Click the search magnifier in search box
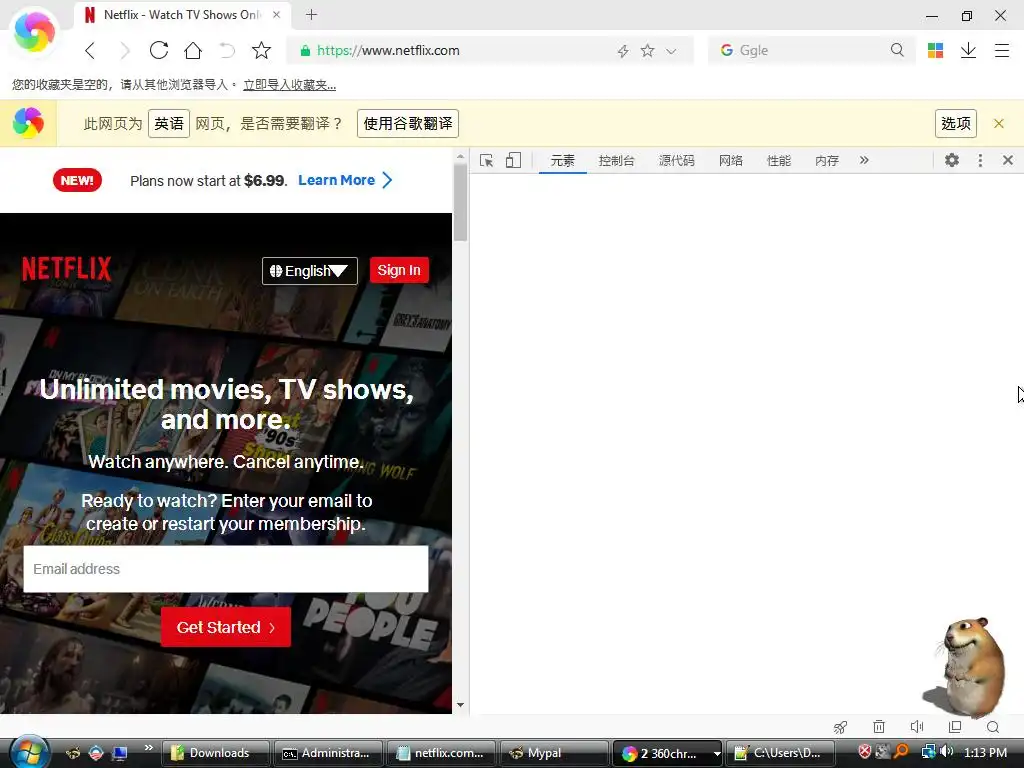1024x768 pixels. pos(897,50)
